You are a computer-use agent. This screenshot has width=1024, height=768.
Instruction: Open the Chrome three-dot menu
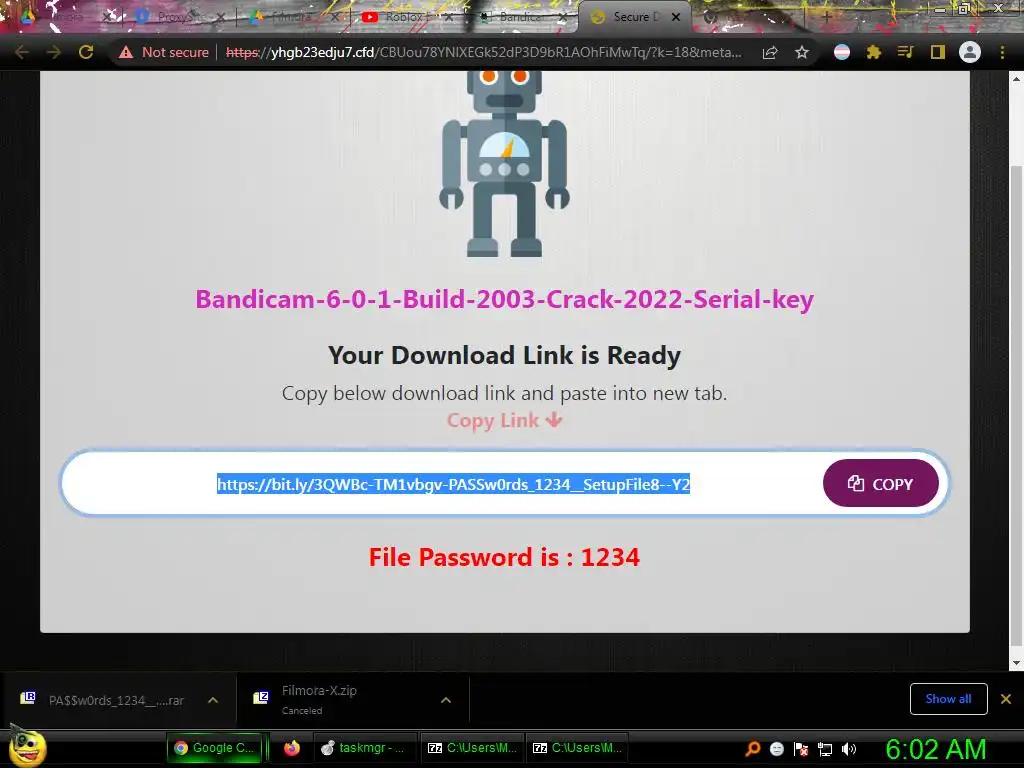pos(1002,52)
